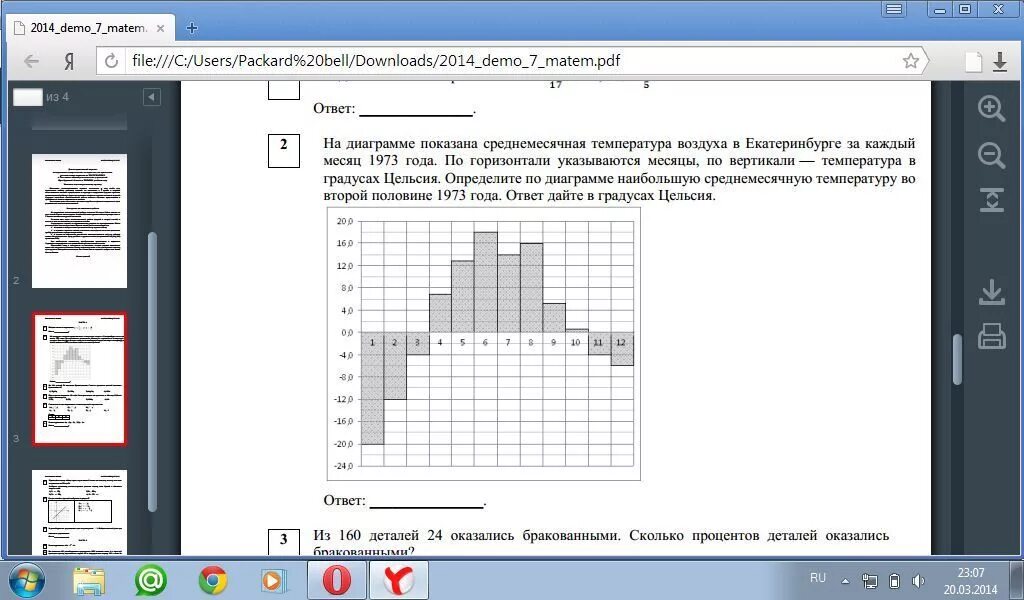
Task: Click the thumbnail panel scrollbar
Action: pos(153,372)
